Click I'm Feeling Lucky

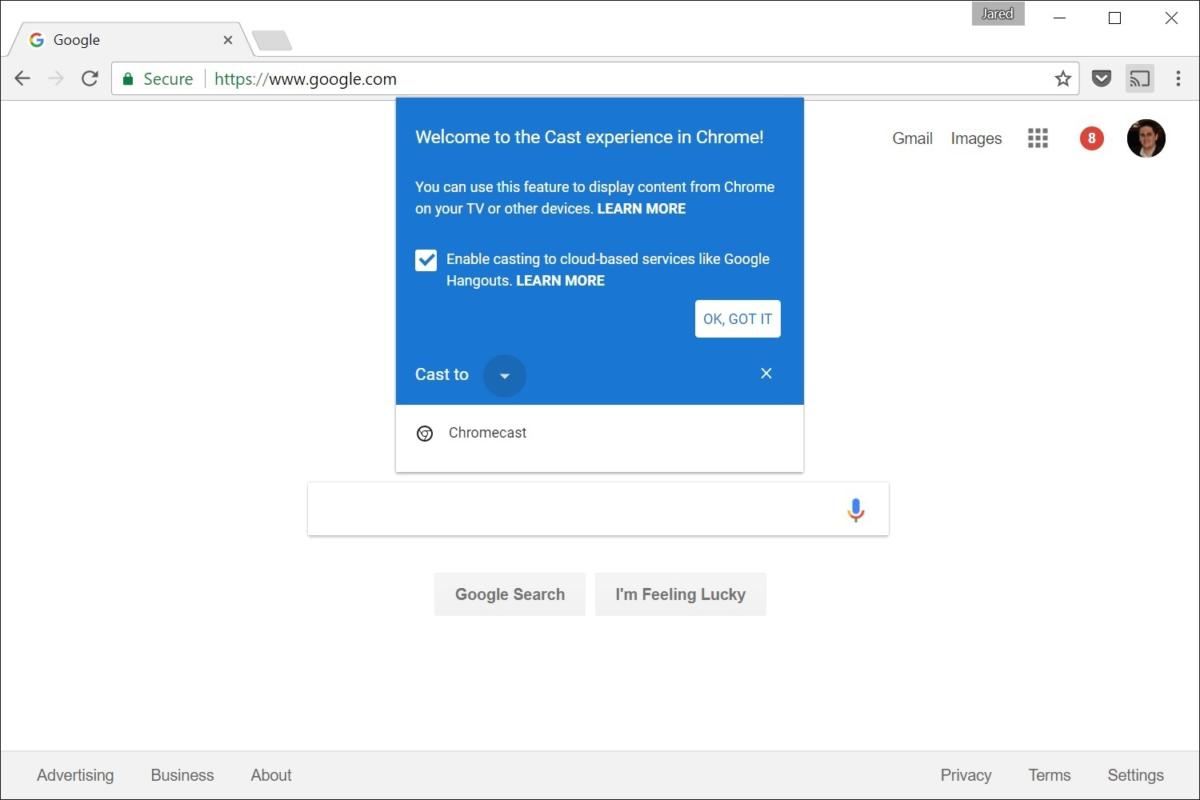680,594
